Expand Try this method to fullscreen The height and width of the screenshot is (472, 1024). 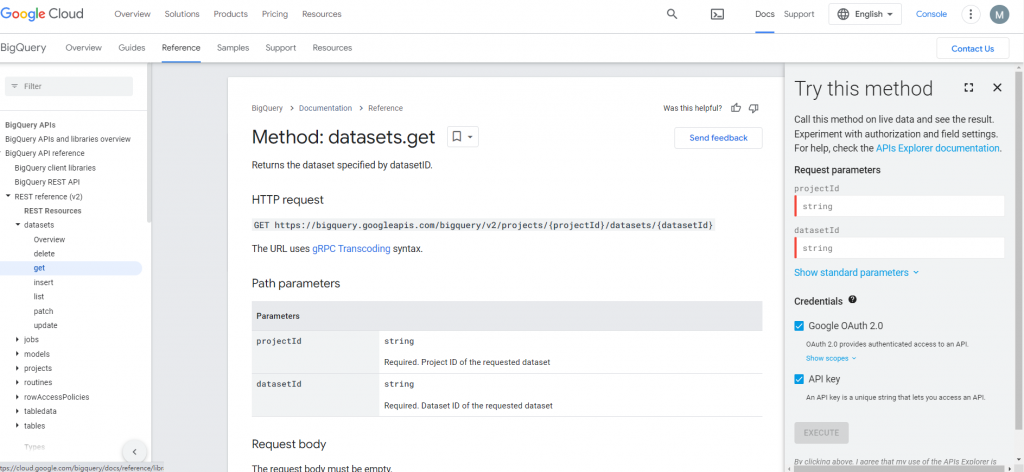pyautogui.click(x=969, y=88)
